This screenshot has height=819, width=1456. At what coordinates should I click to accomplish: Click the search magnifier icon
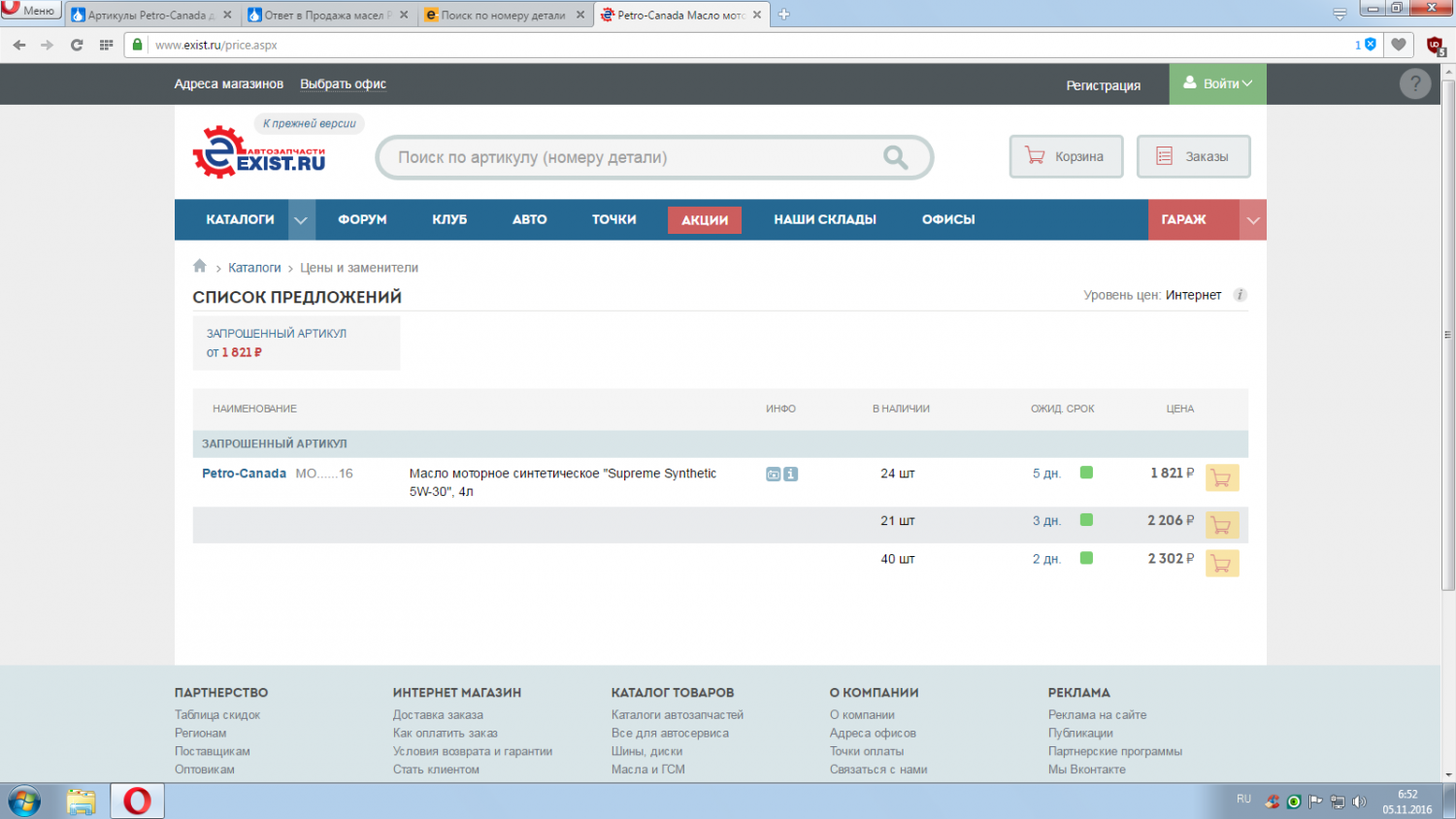click(x=895, y=157)
